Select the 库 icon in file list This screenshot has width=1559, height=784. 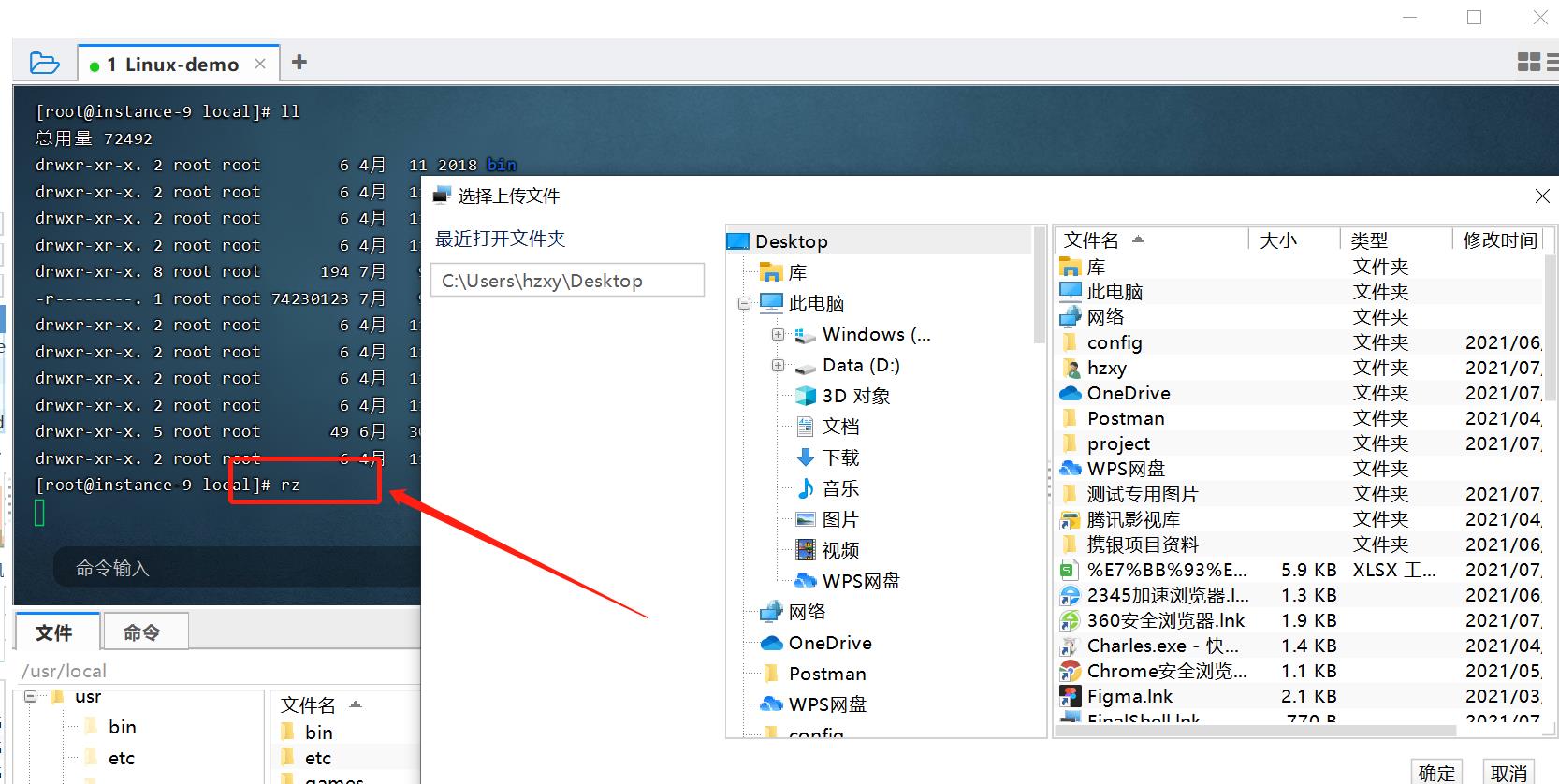click(x=1070, y=267)
